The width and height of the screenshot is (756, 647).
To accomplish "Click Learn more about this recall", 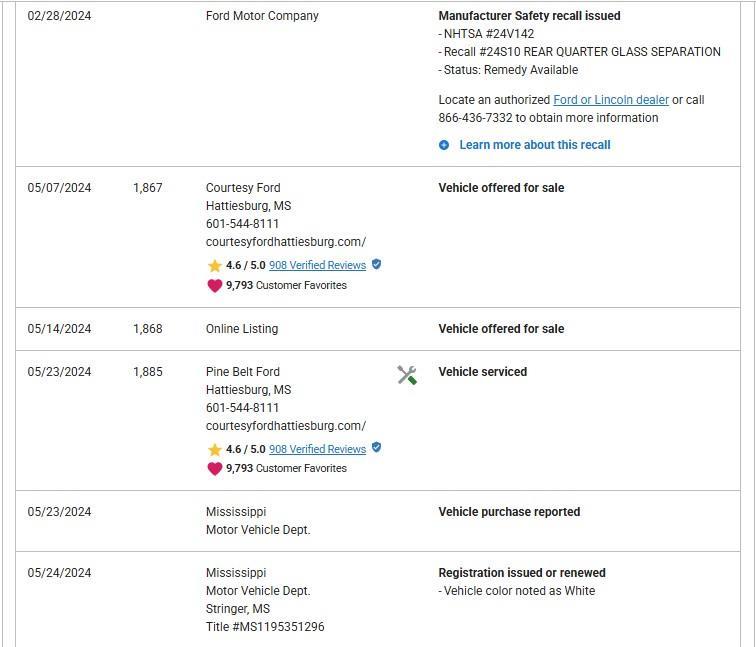I will (x=535, y=145).
